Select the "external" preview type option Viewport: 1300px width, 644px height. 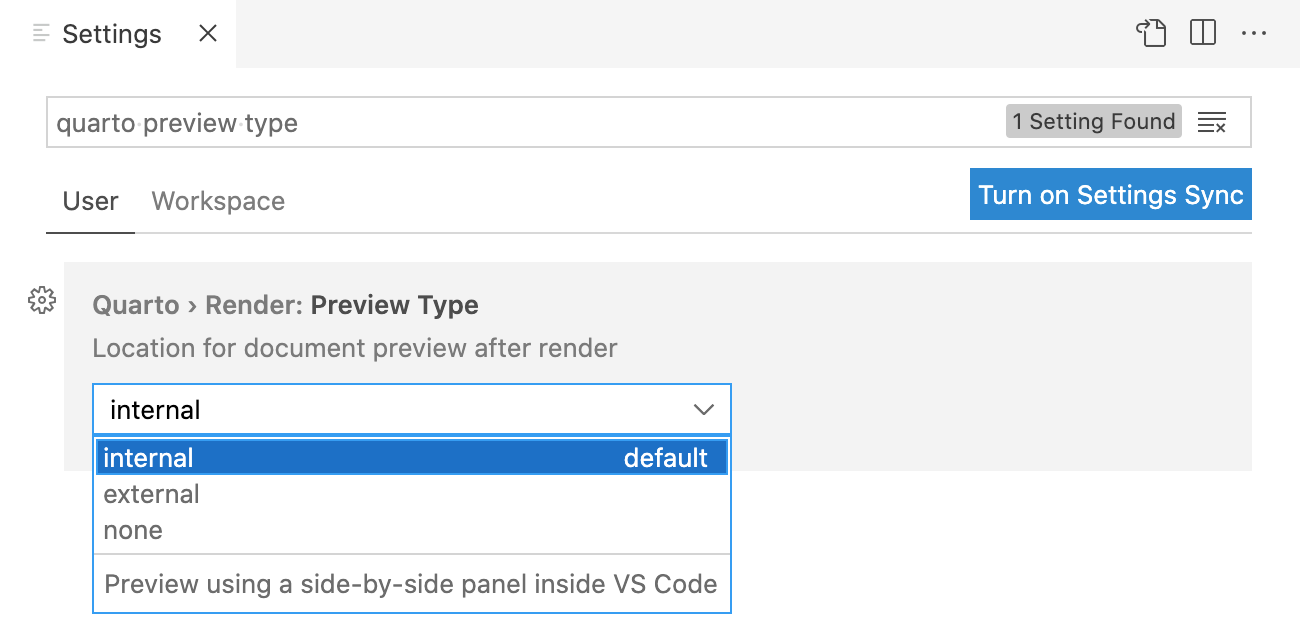(x=151, y=493)
